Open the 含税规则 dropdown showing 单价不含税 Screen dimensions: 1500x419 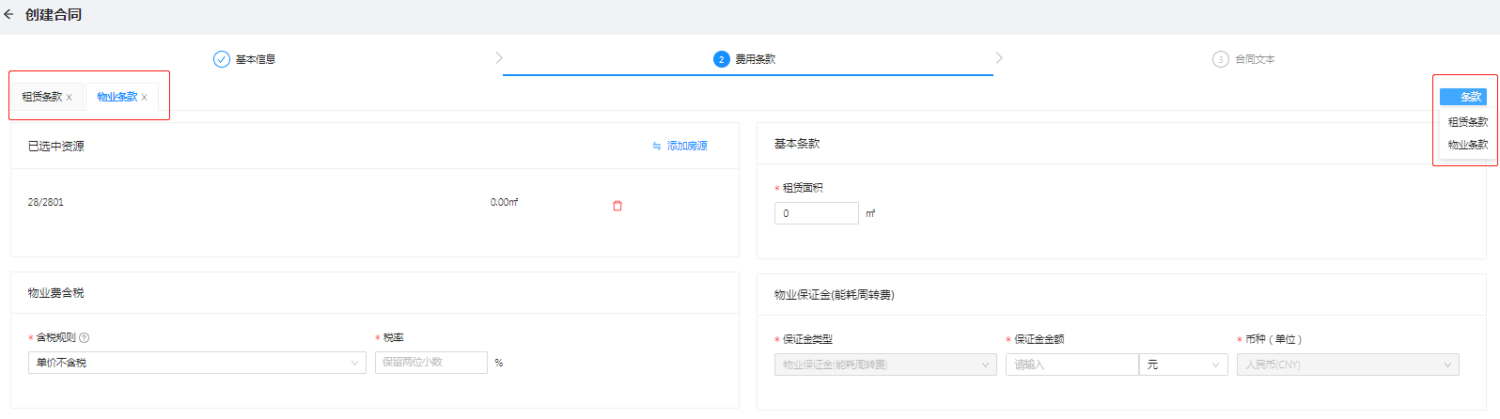[x=196, y=363]
